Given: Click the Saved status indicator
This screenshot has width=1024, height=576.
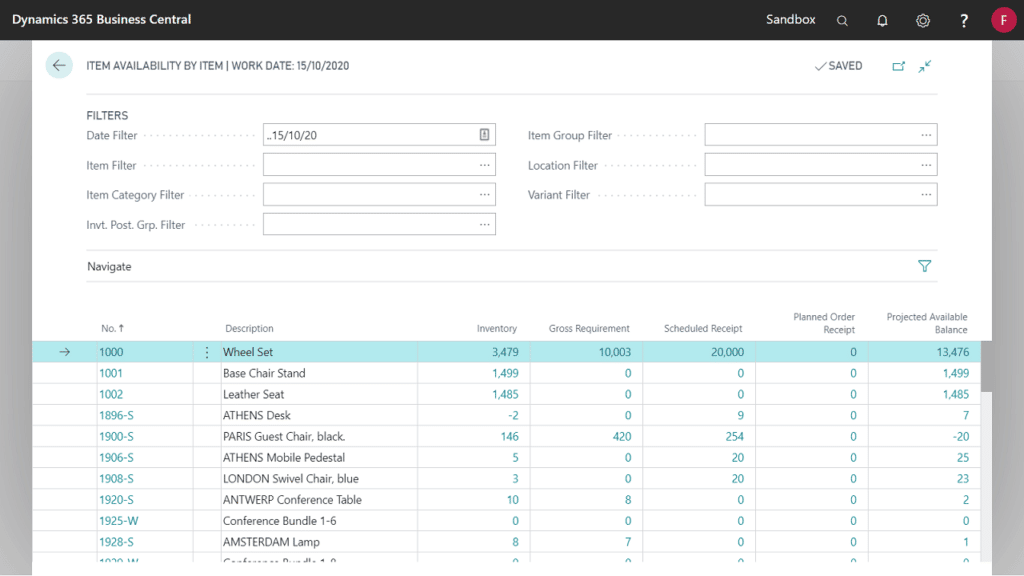Looking at the screenshot, I should tap(838, 65).
